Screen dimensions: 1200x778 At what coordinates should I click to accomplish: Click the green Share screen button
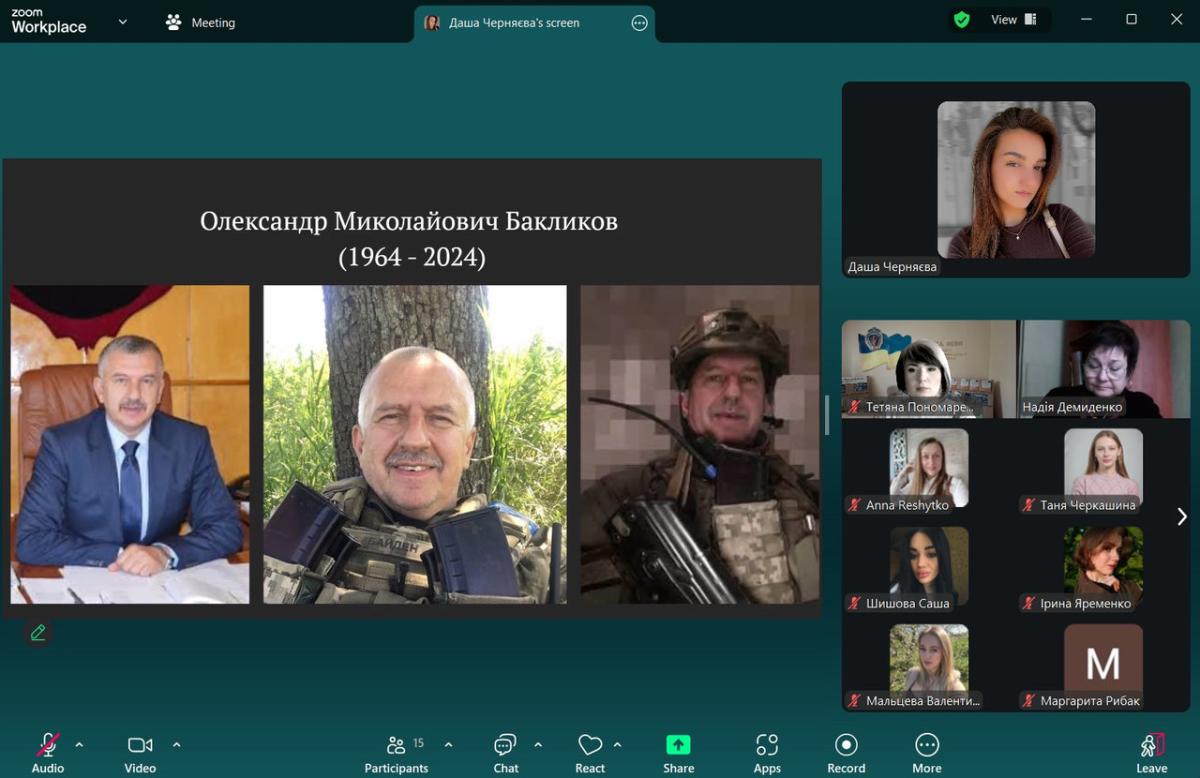[x=678, y=745]
